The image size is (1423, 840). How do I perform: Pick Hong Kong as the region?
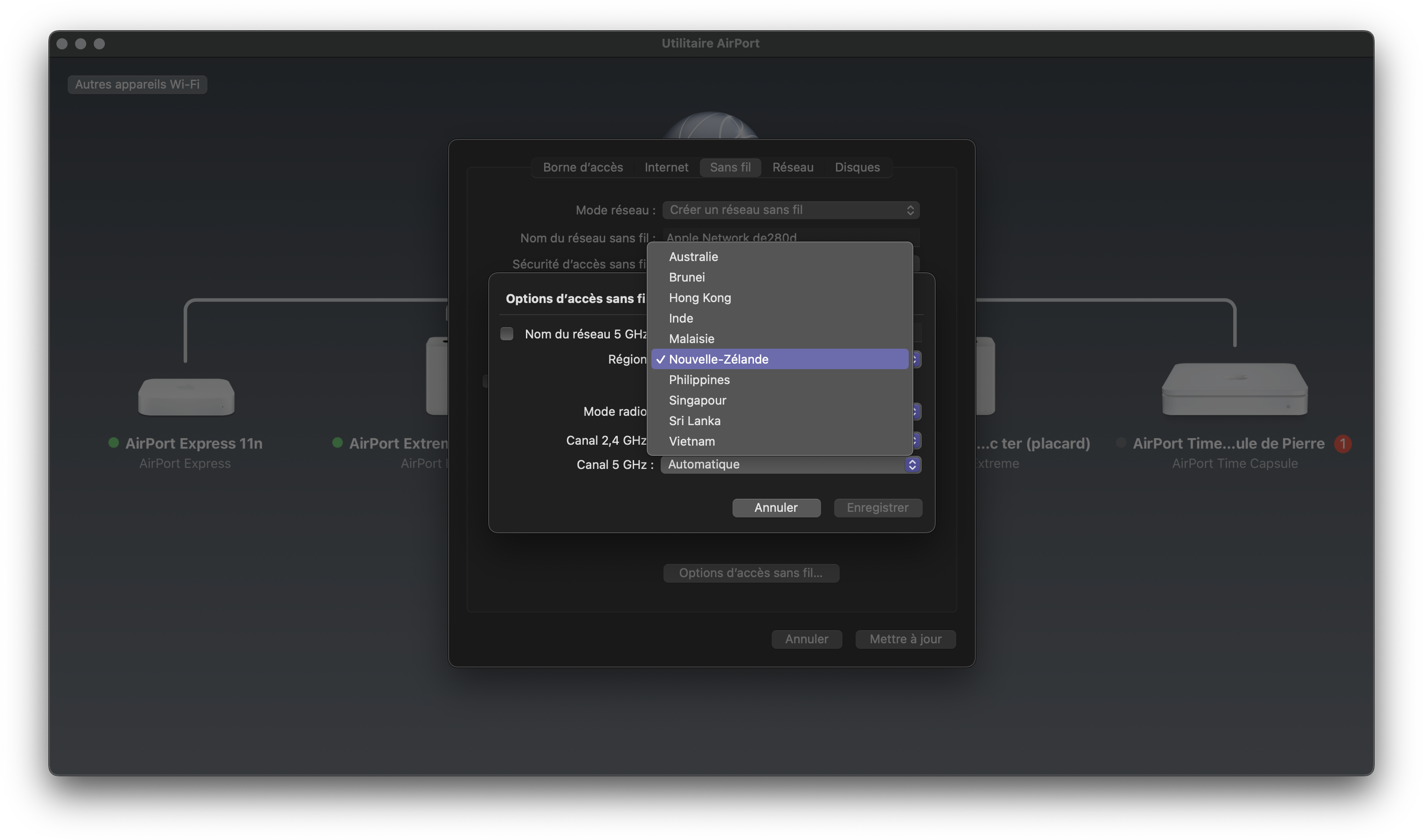[x=780, y=298]
